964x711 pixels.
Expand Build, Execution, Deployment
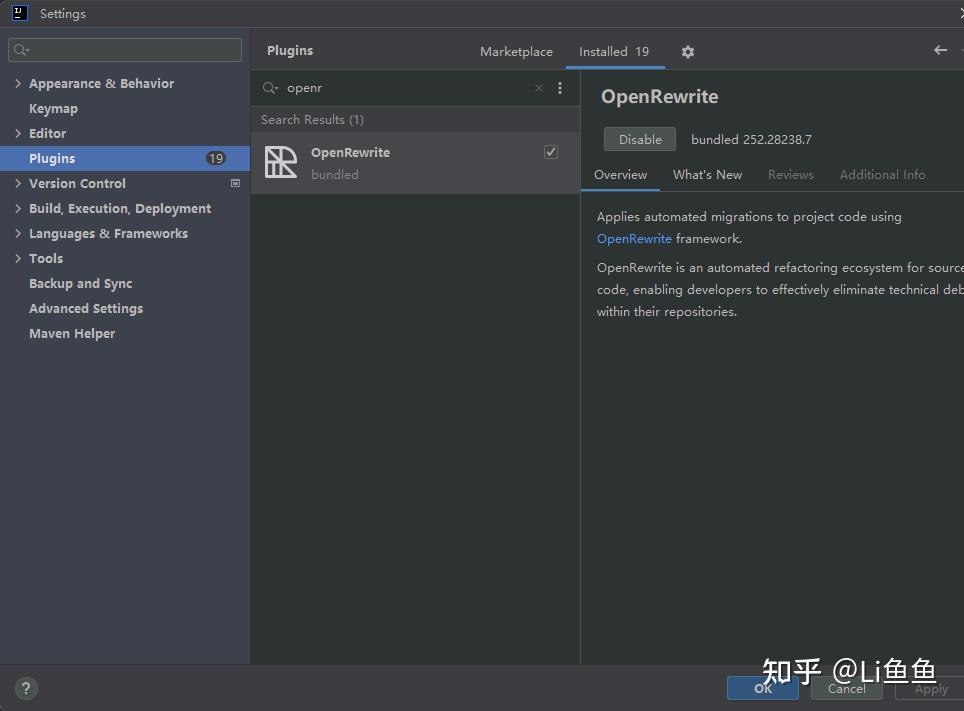tap(16, 208)
